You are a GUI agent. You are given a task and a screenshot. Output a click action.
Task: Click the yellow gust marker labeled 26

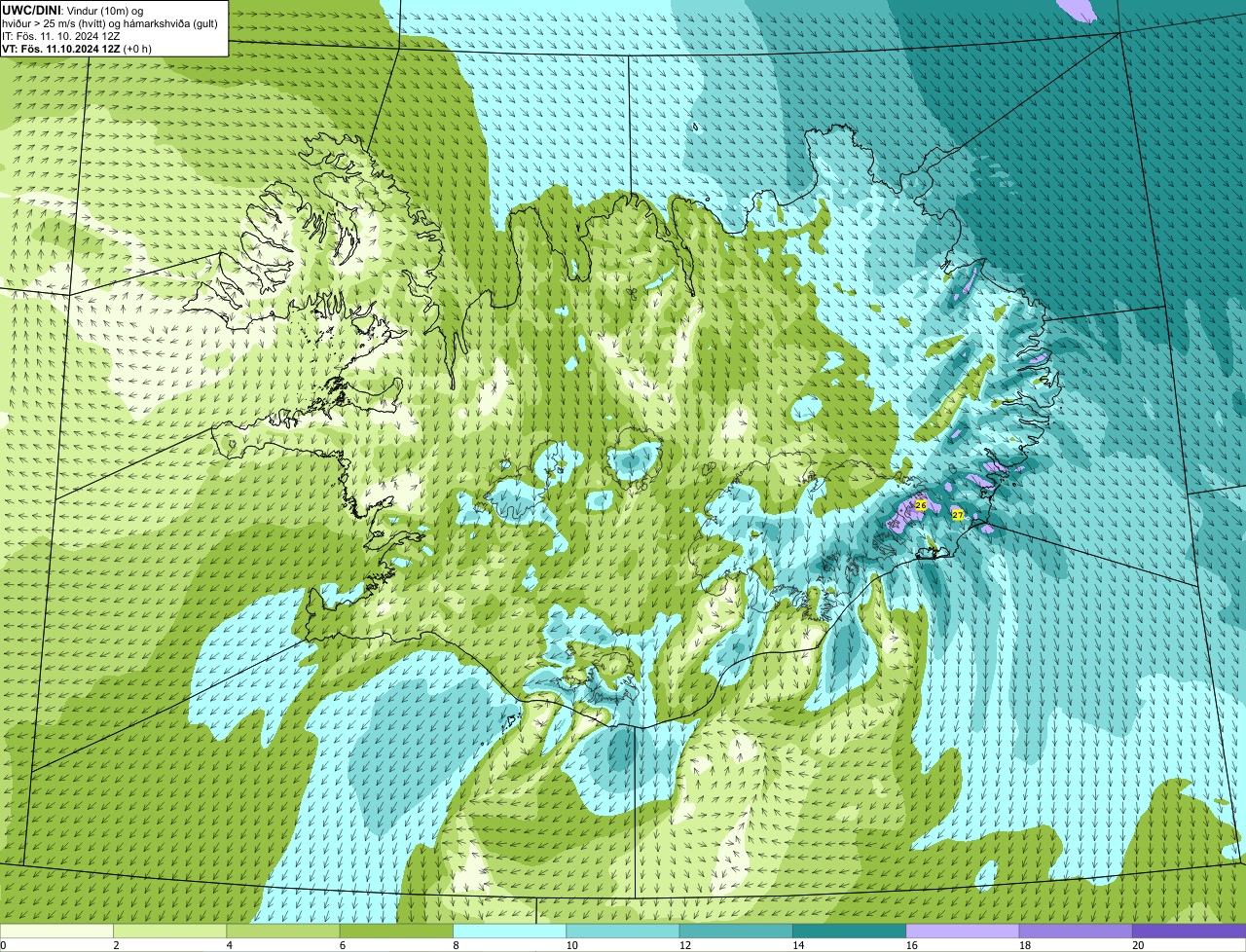click(920, 505)
